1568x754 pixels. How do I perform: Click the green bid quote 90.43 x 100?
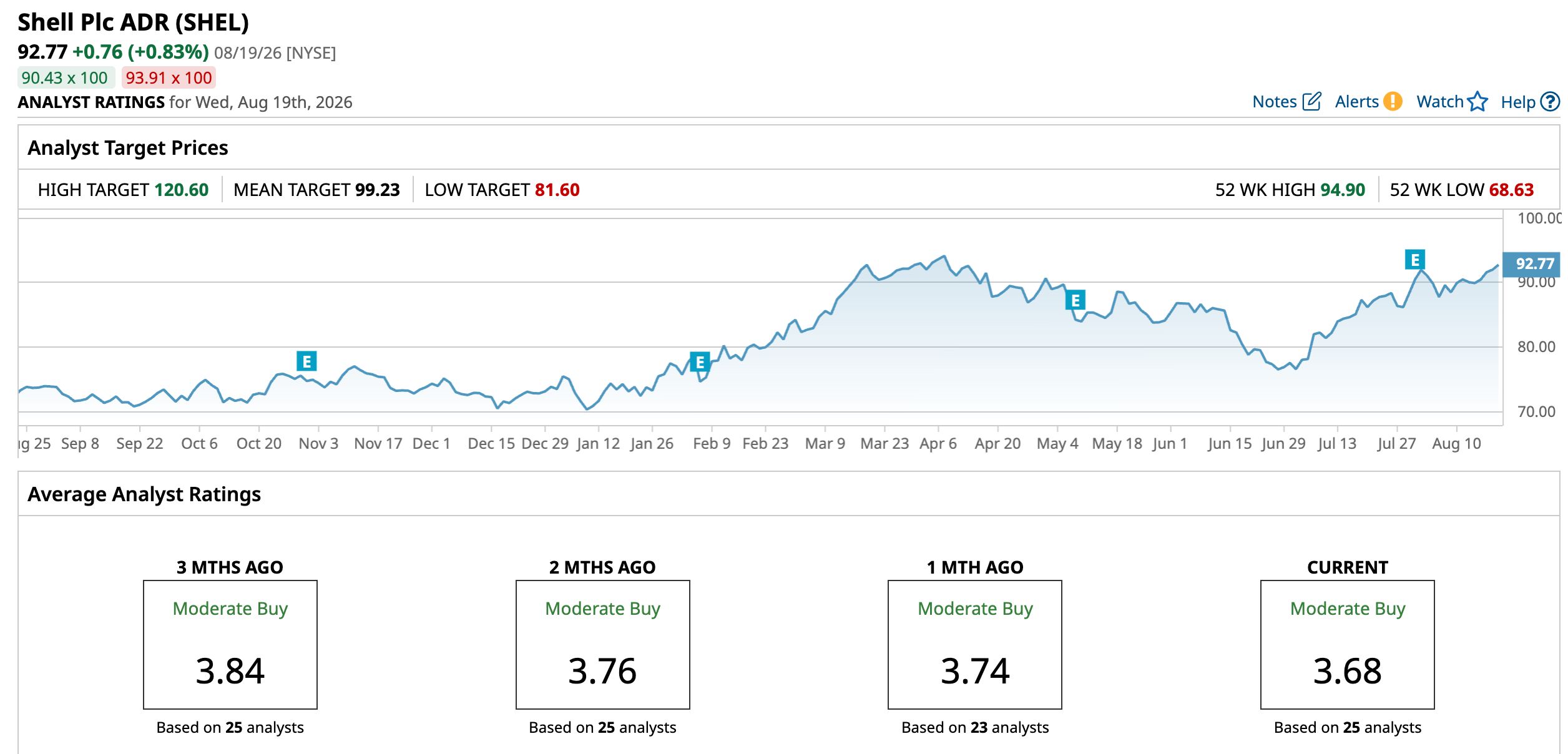click(x=65, y=78)
